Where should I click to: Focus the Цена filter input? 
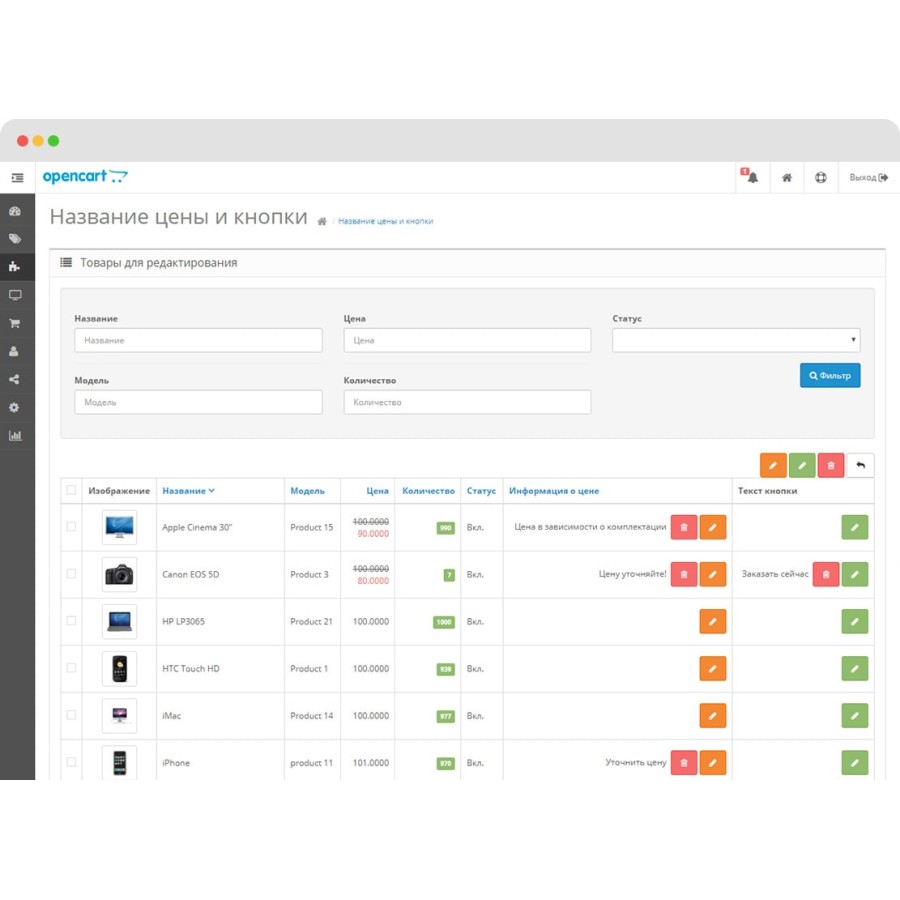[x=467, y=340]
